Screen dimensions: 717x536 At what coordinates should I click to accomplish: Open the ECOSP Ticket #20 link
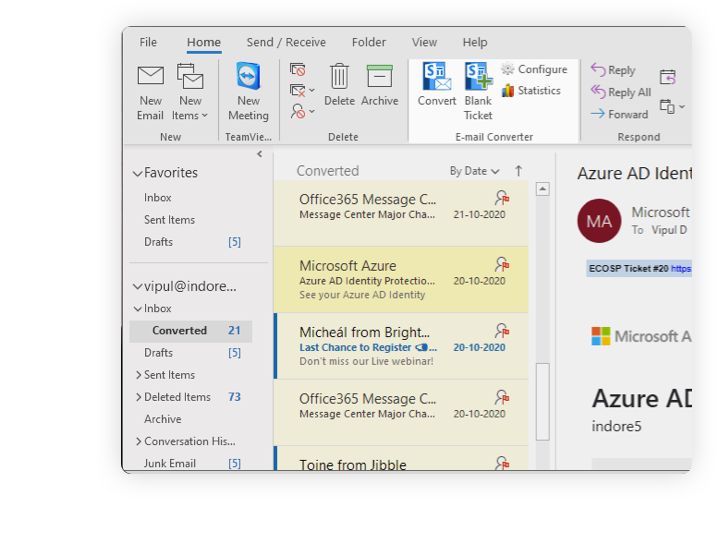click(680, 268)
